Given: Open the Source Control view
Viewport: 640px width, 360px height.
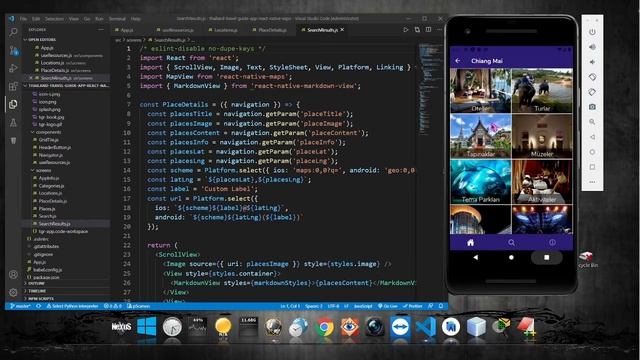Looking at the screenshot, I should coord(13,50).
